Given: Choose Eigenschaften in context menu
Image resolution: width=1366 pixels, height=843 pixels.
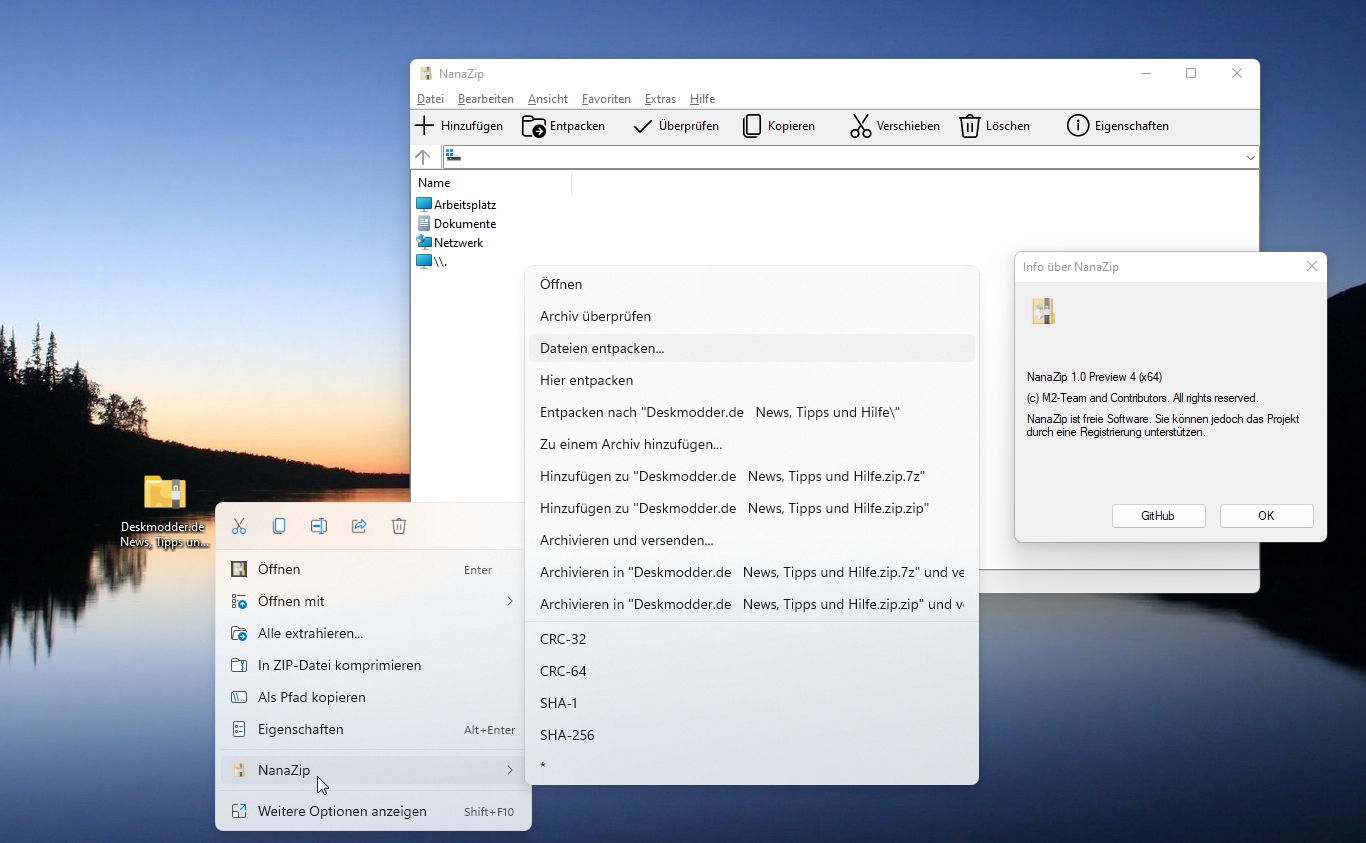Looking at the screenshot, I should [373, 729].
